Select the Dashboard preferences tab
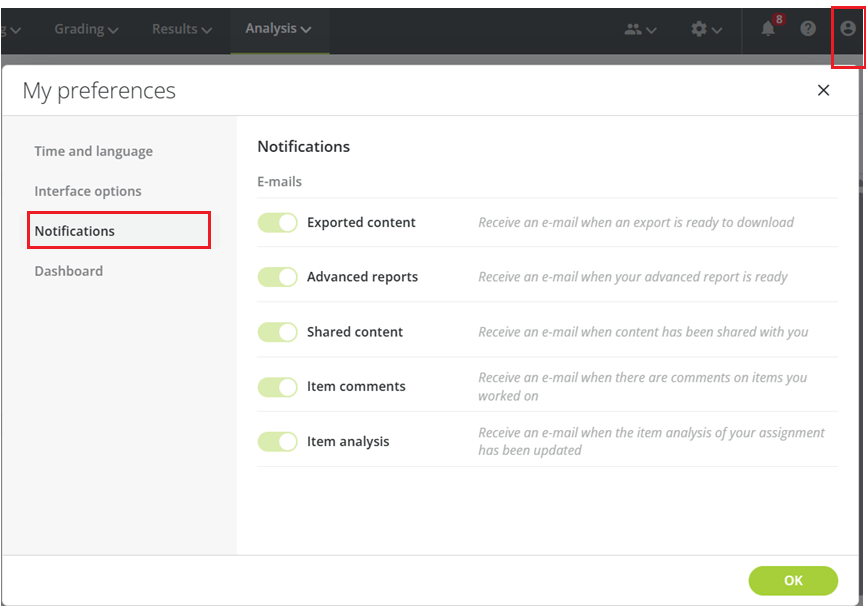Viewport: 867px width, 606px height. [68, 270]
